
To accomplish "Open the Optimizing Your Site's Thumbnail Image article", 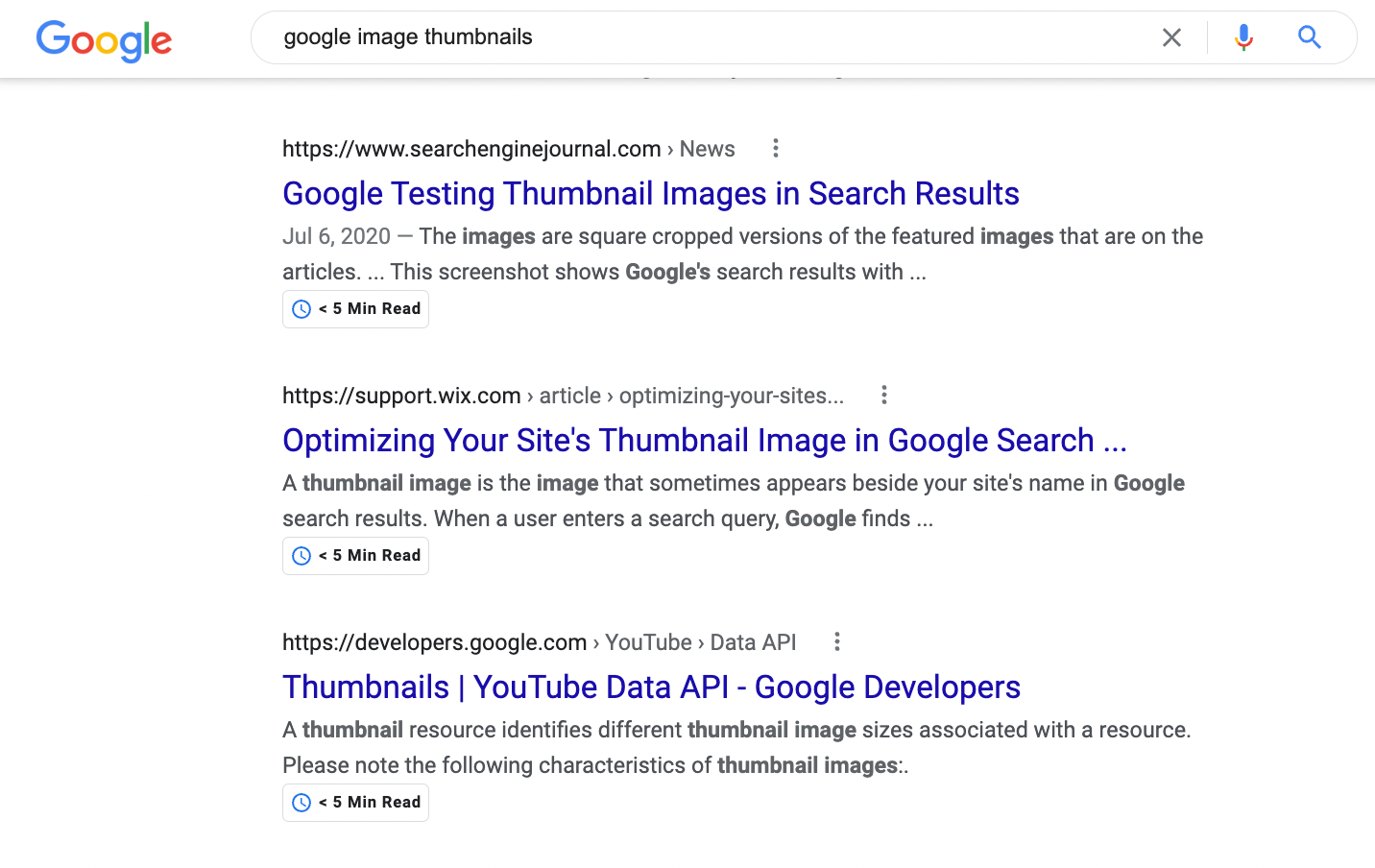I will click(706, 440).
